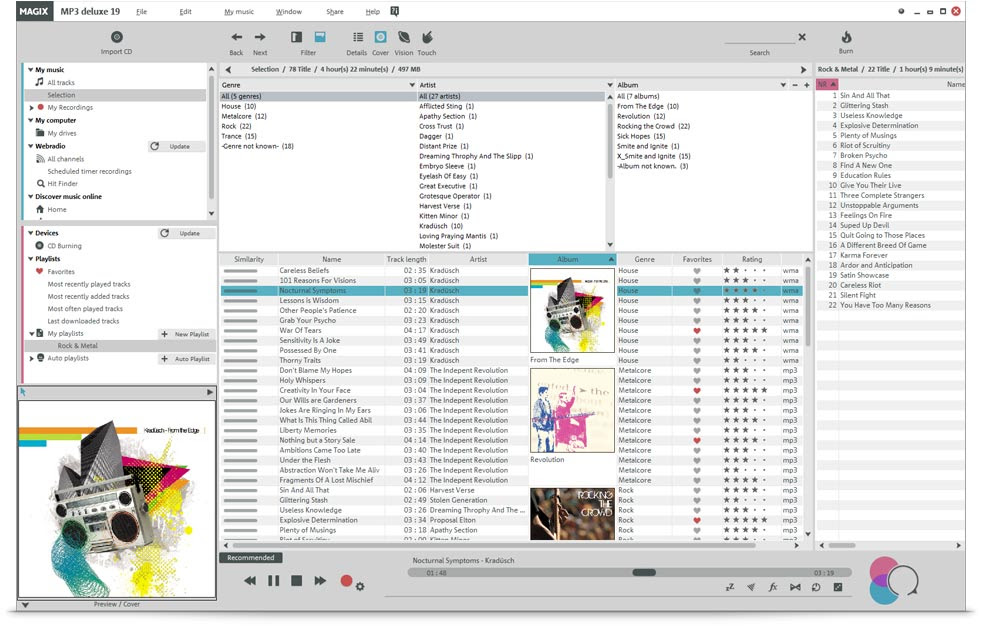The image size is (982, 630).
Task: Toggle the crossfade bow-tie icon
Action: click(x=795, y=588)
